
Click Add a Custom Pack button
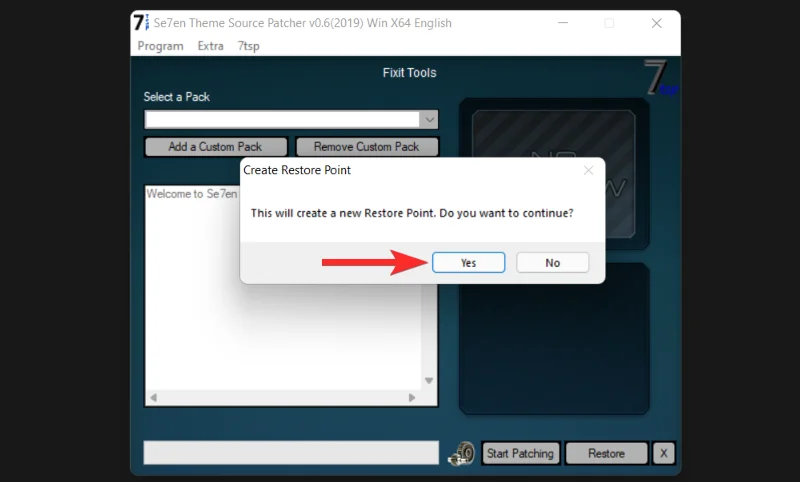pyautogui.click(x=215, y=147)
